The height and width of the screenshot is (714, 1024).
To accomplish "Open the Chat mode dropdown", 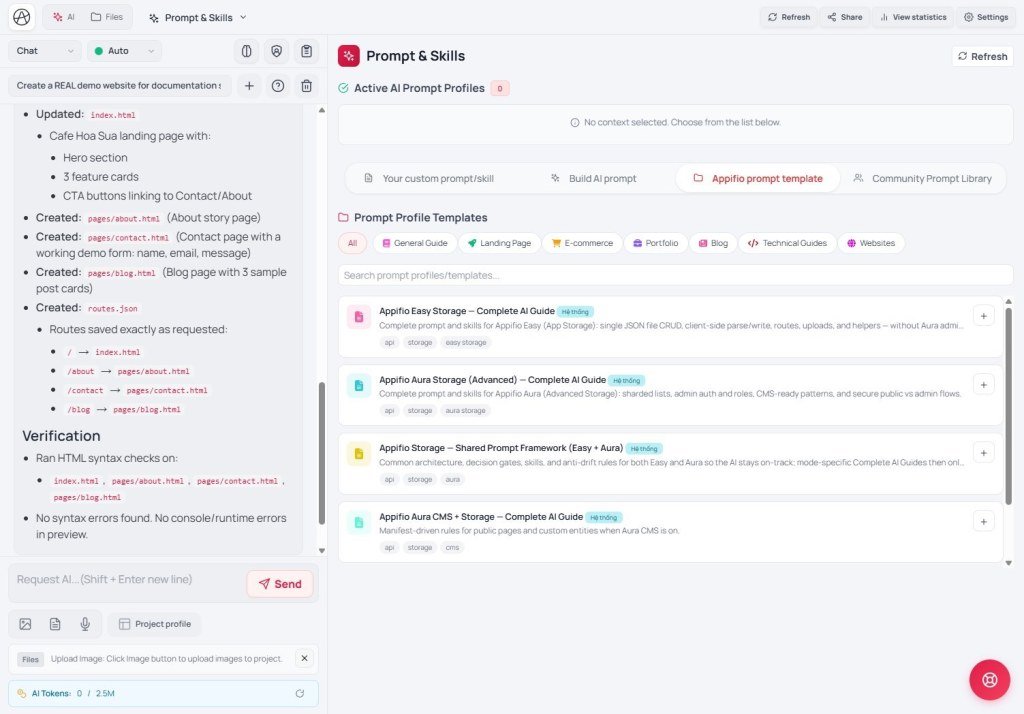I will pos(44,51).
